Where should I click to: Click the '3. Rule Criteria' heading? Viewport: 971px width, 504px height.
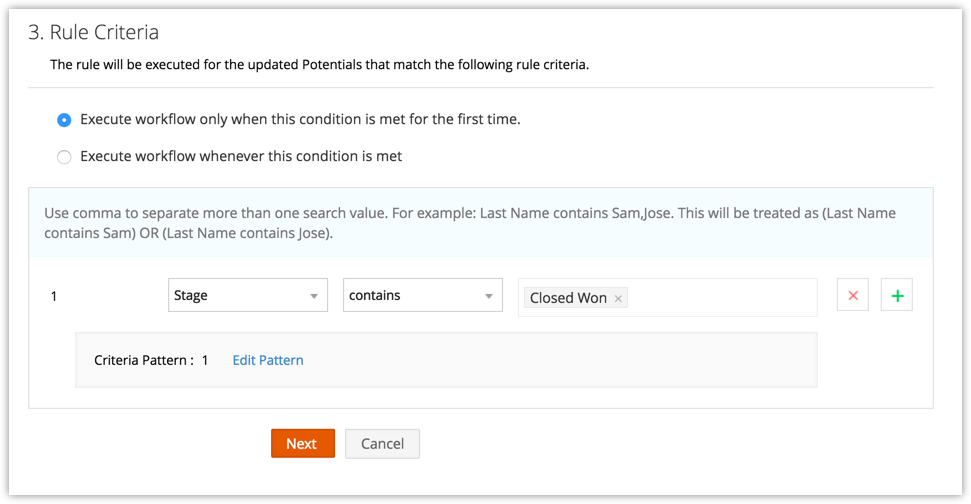93,32
